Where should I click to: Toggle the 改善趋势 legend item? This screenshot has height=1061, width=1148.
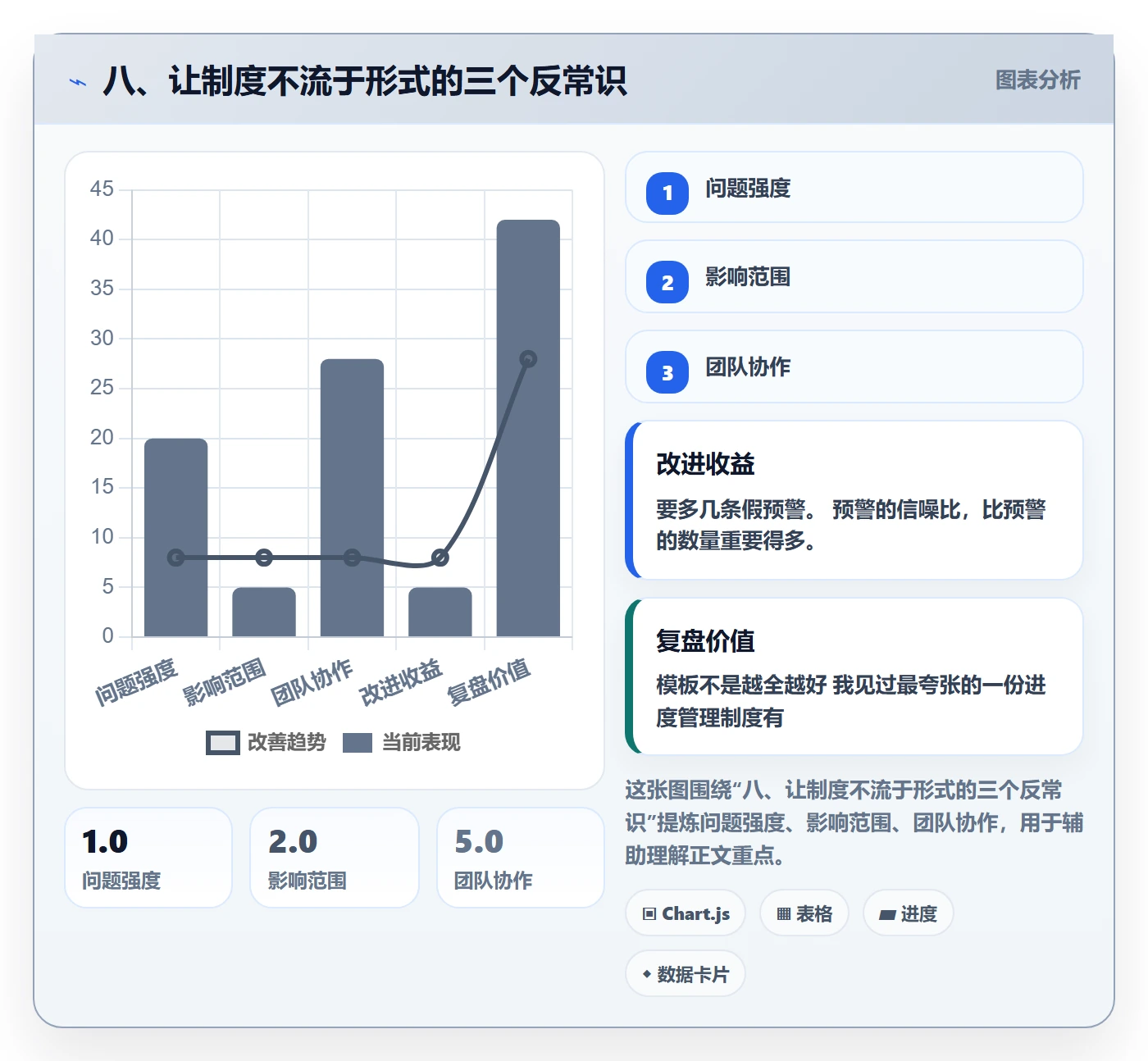(266, 742)
